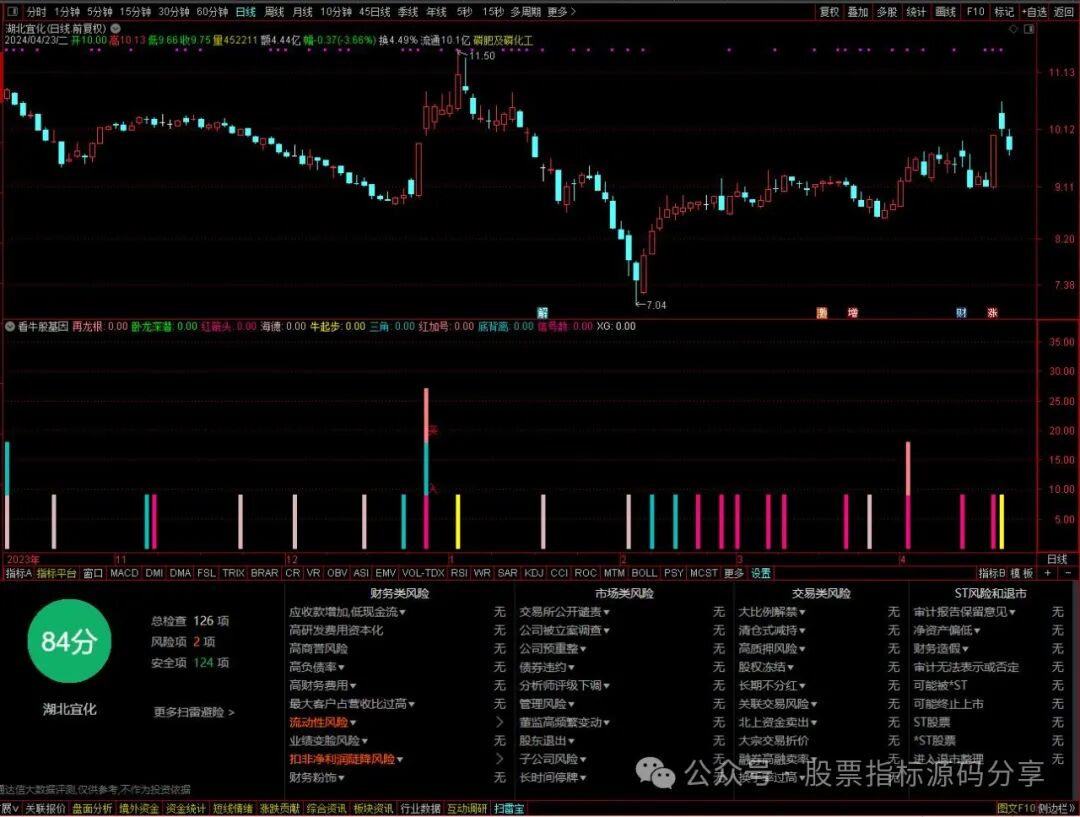1080x817 pixels.
Task: Click the 涨 info marker under the chart
Action: pyautogui.click(x=993, y=313)
